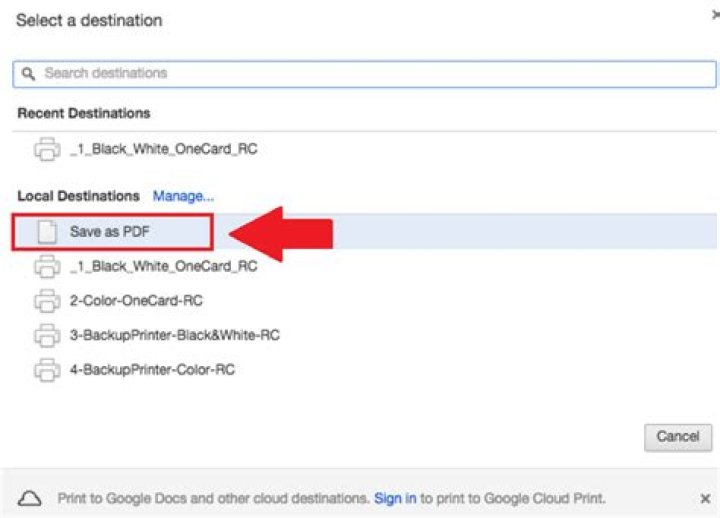The image size is (720, 518).
Task: Click printer icon next to 3-BackupPrinter-Black&White-RC
Action: click(47, 335)
